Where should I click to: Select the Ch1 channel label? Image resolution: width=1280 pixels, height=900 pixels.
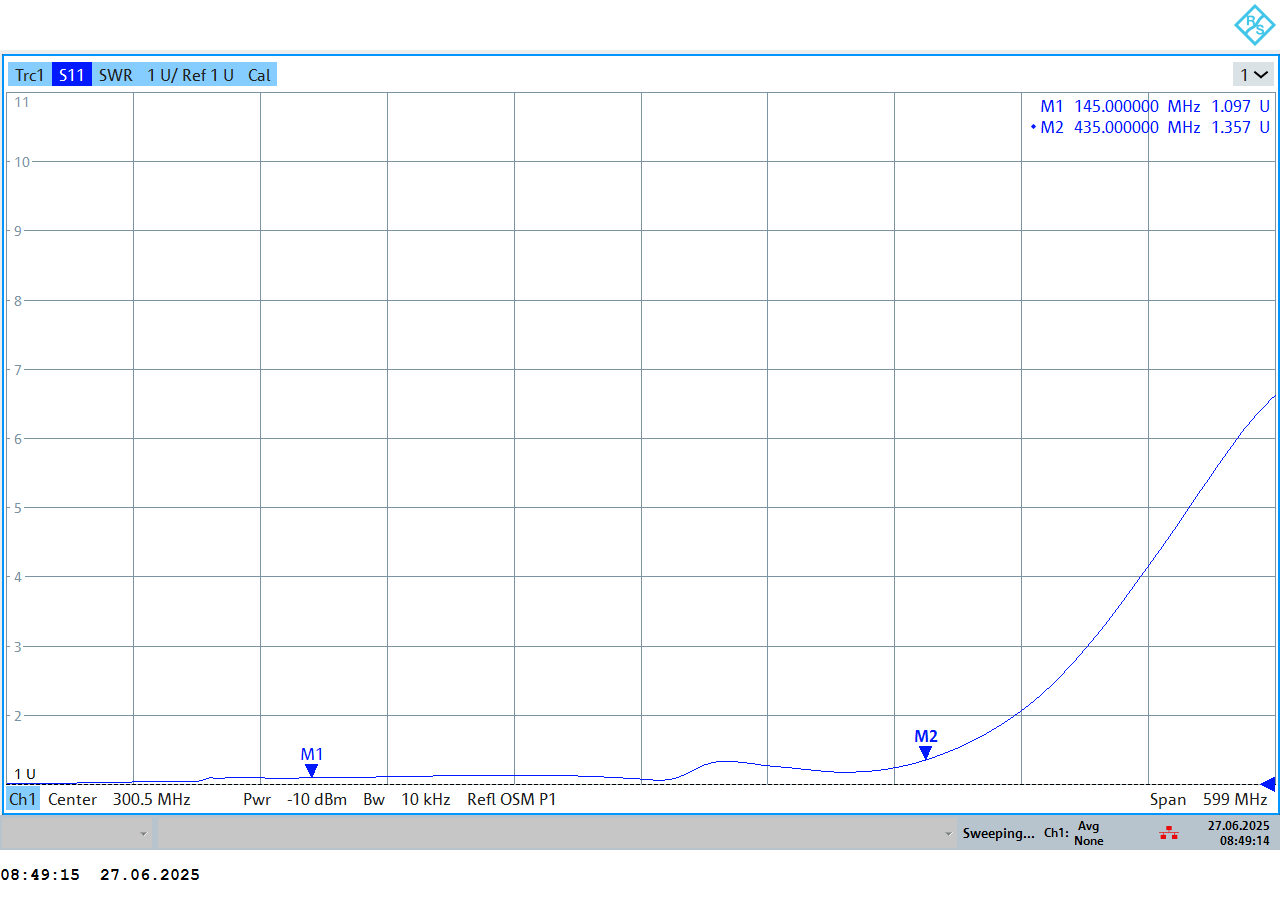[x=23, y=800]
